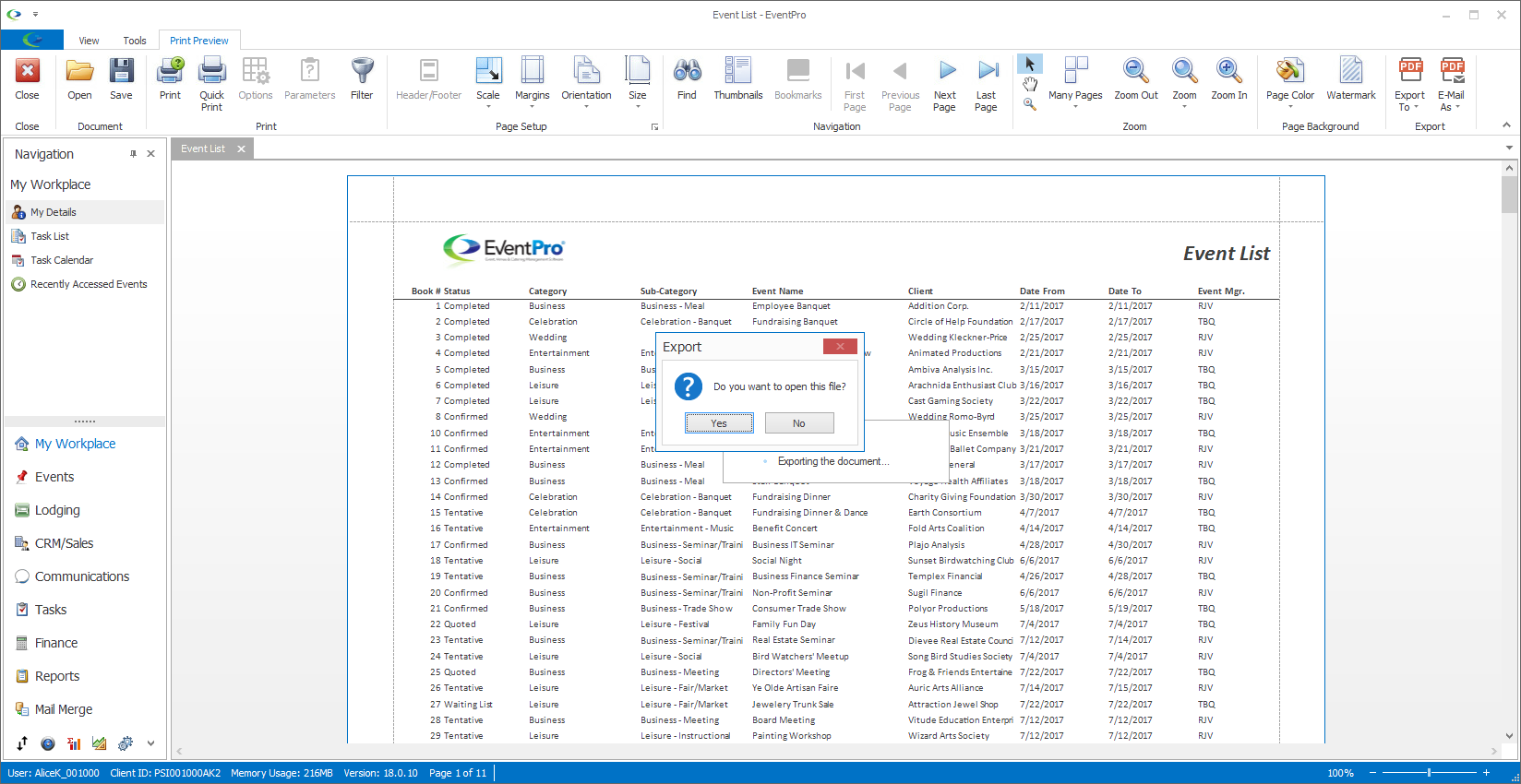Viewport: 1521px width, 784px height.
Task: Toggle the Thumbnails panel
Action: click(738, 78)
